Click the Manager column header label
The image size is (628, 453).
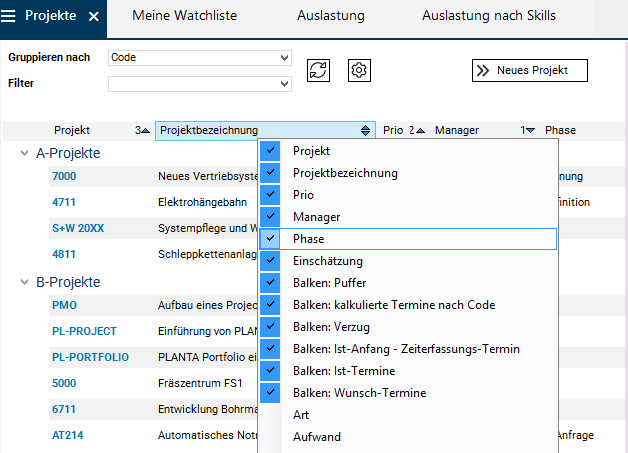(x=457, y=131)
